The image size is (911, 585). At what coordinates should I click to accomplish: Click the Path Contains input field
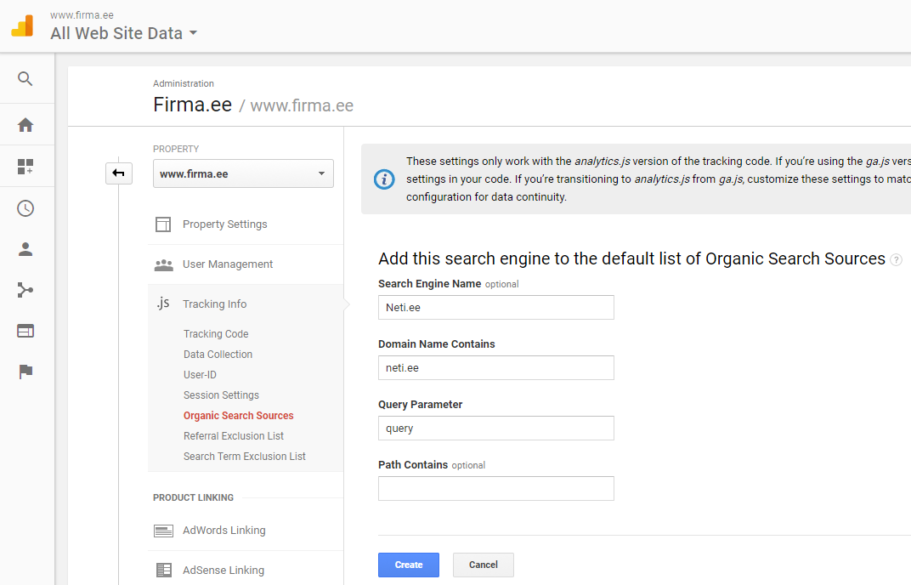click(495, 488)
